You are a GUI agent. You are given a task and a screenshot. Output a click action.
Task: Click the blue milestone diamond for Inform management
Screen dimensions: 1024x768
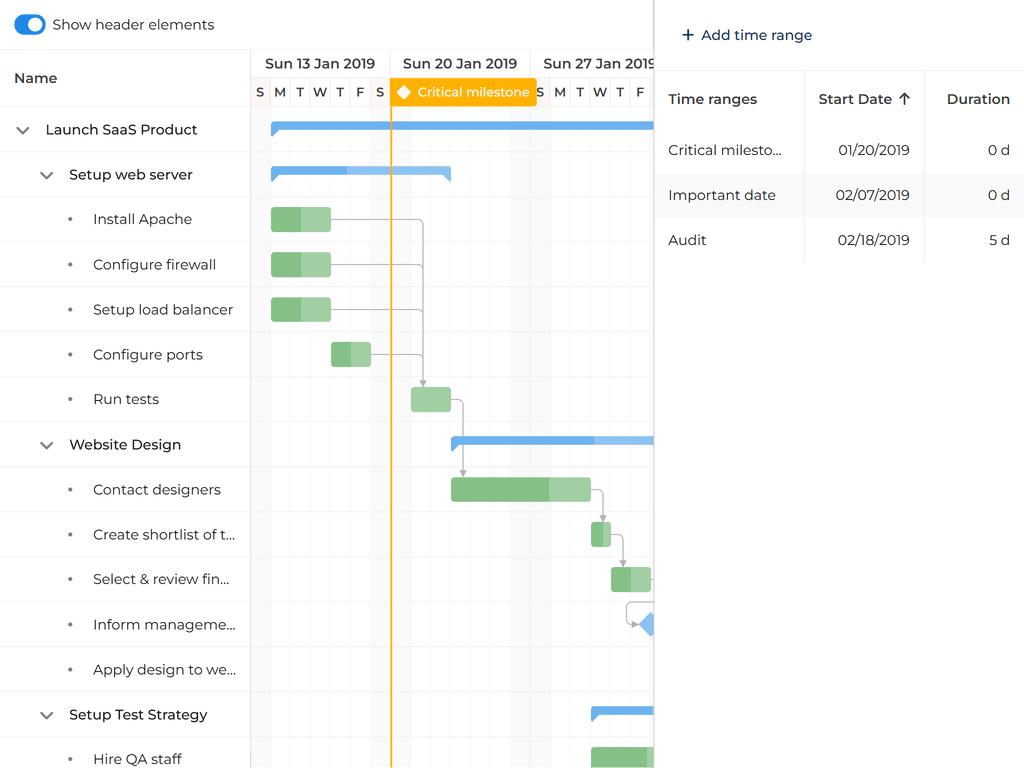pyautogui.click(x=648, y=625)
